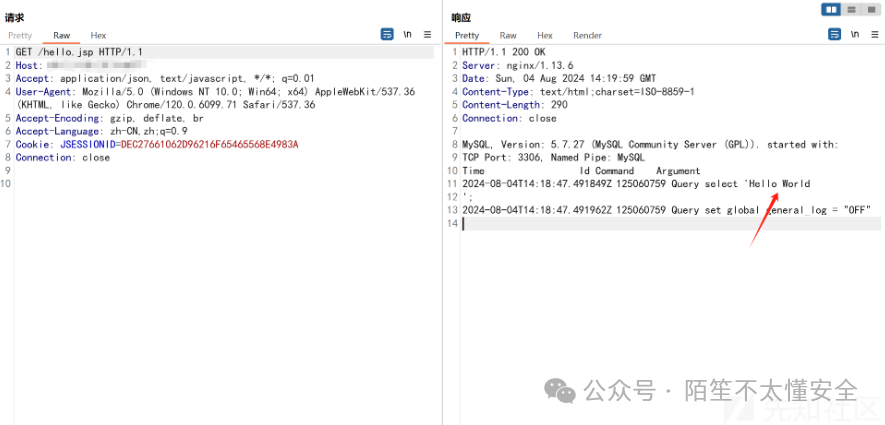Select the request Raw tab
This screenshot has height=425, width=885.
point(62,35)
